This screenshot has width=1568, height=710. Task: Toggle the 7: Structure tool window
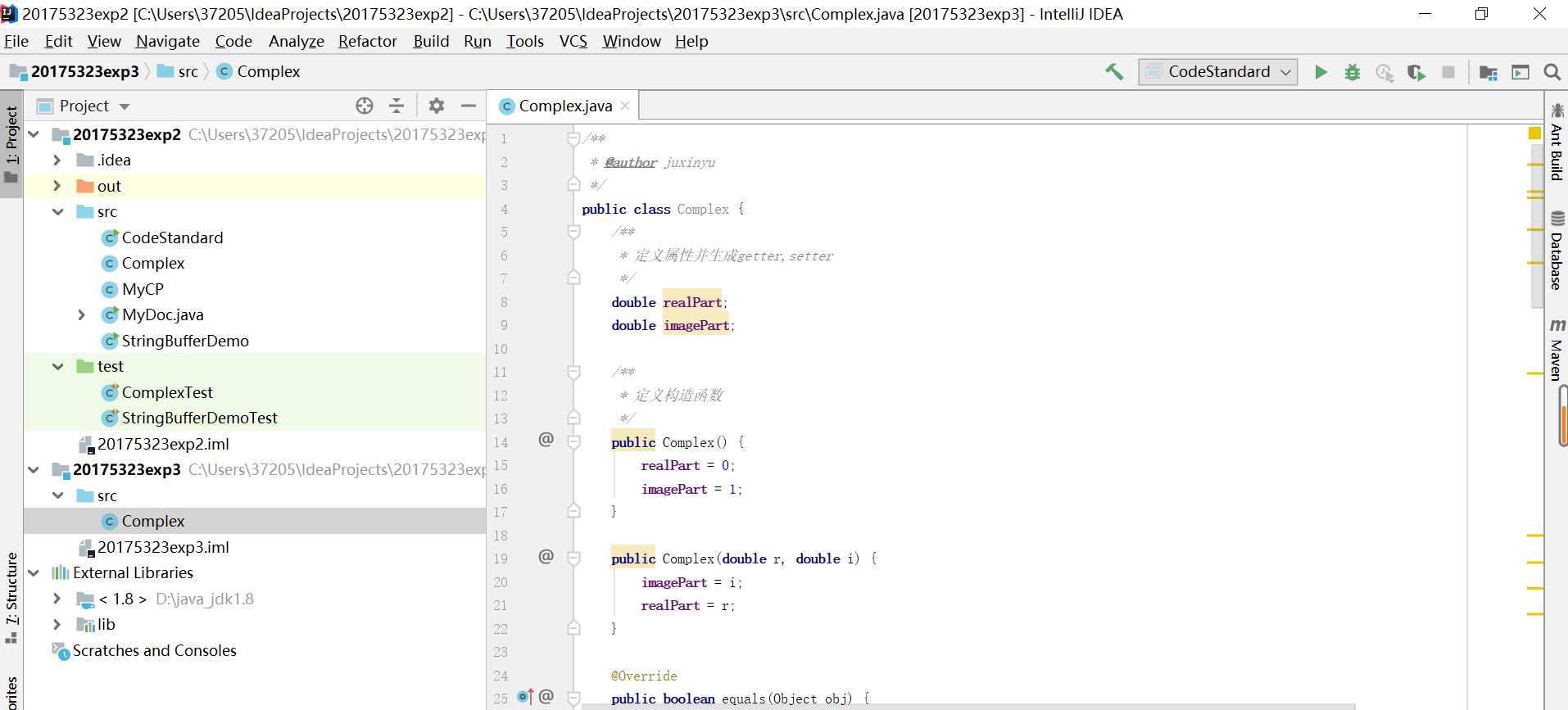[11, 598]
